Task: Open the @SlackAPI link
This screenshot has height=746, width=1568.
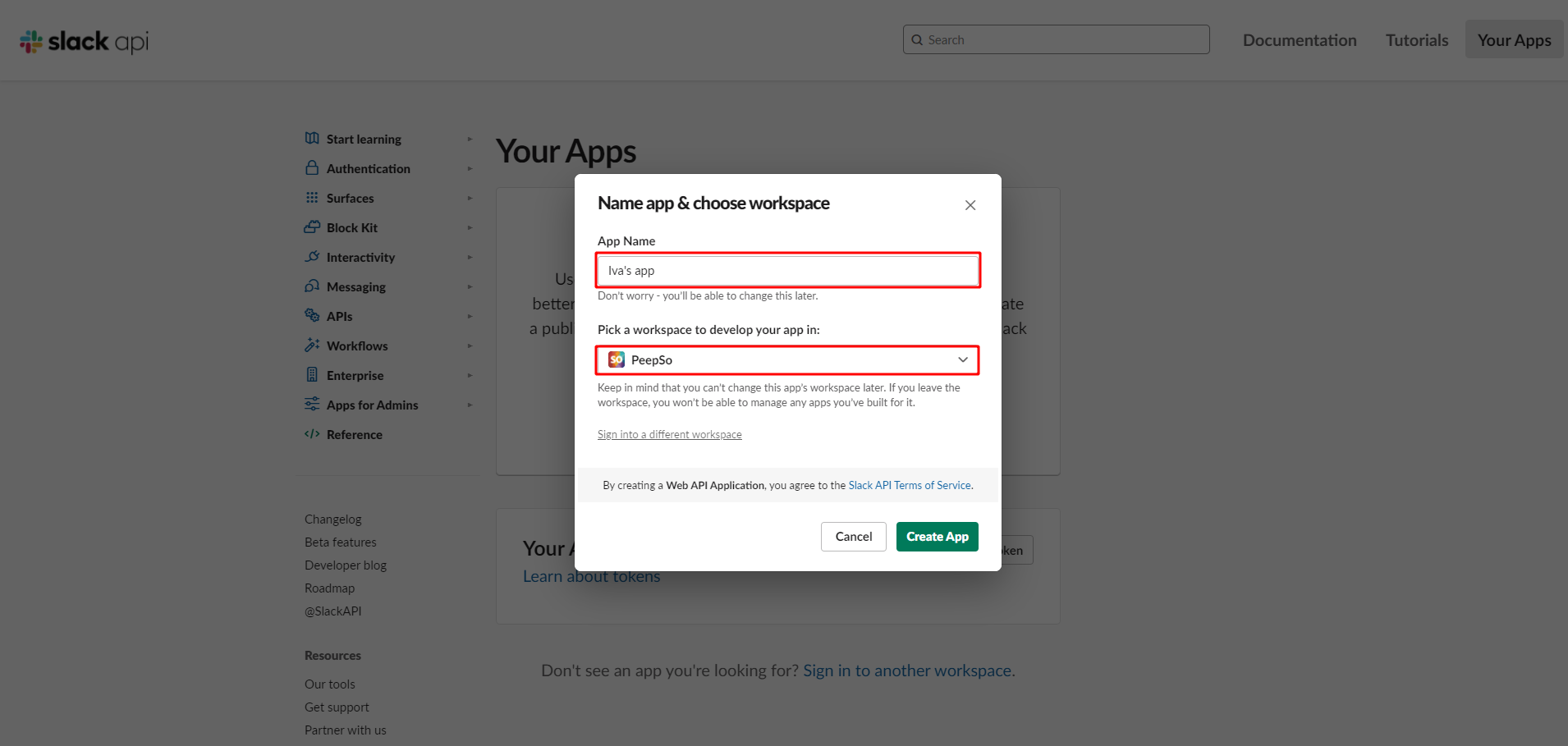Action: [x=332, y=611]
